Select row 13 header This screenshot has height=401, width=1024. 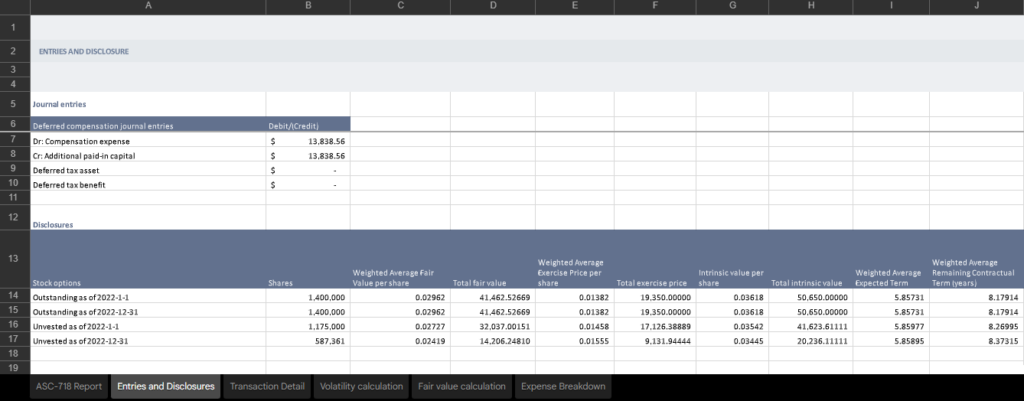(14, 259)
